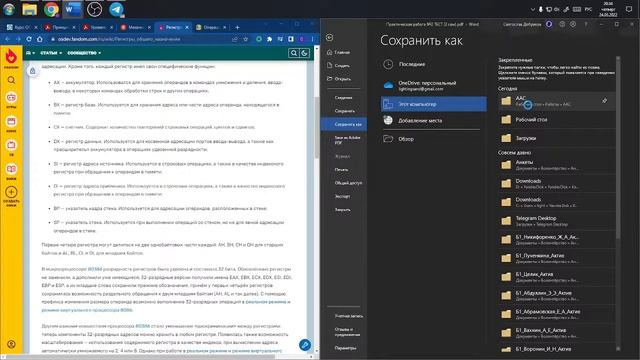Select Последние save location
Screen dimensions: 640x360
[x=433, y=64]
